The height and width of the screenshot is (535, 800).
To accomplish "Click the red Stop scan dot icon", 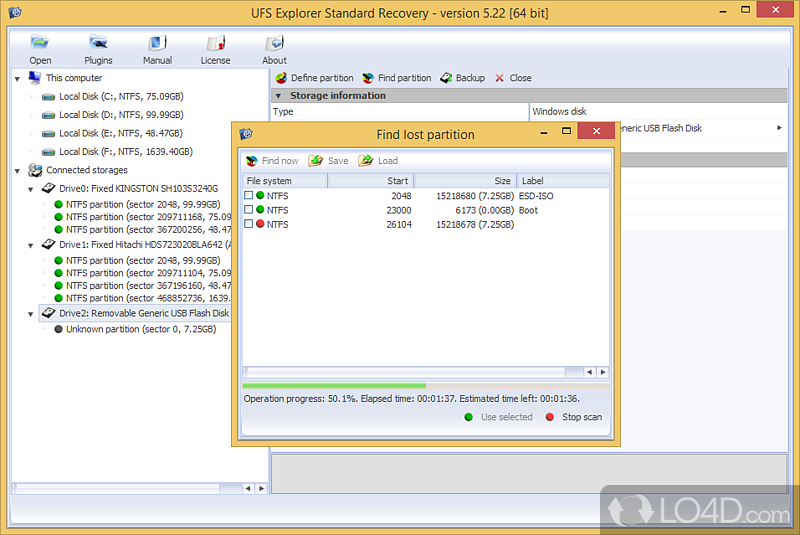I will pyautogui.click(x=549, y=417).
